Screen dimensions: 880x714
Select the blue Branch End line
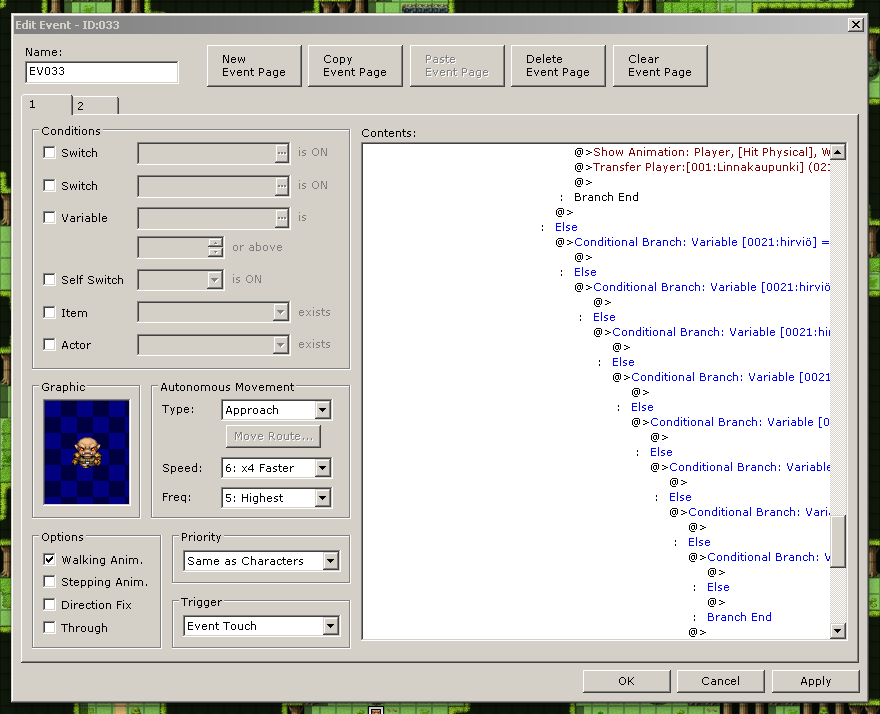coord(739,617)
